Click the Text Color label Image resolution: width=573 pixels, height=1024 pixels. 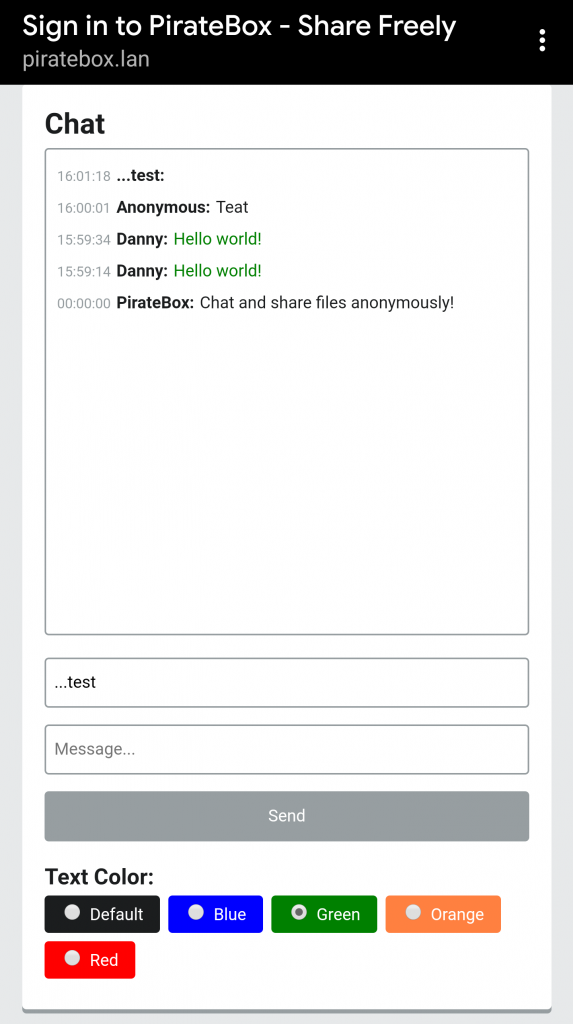(x=99, y=876)
